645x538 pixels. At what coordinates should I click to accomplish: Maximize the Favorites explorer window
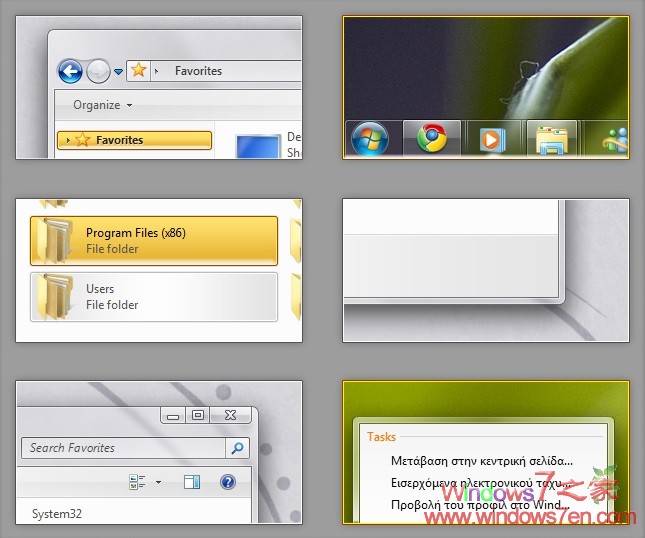pyautogui.click(x=198, y=415)
